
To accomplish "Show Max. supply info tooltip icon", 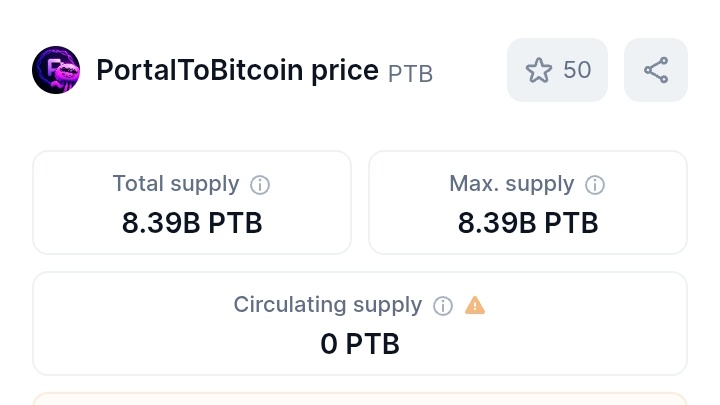I will [595, 185].
